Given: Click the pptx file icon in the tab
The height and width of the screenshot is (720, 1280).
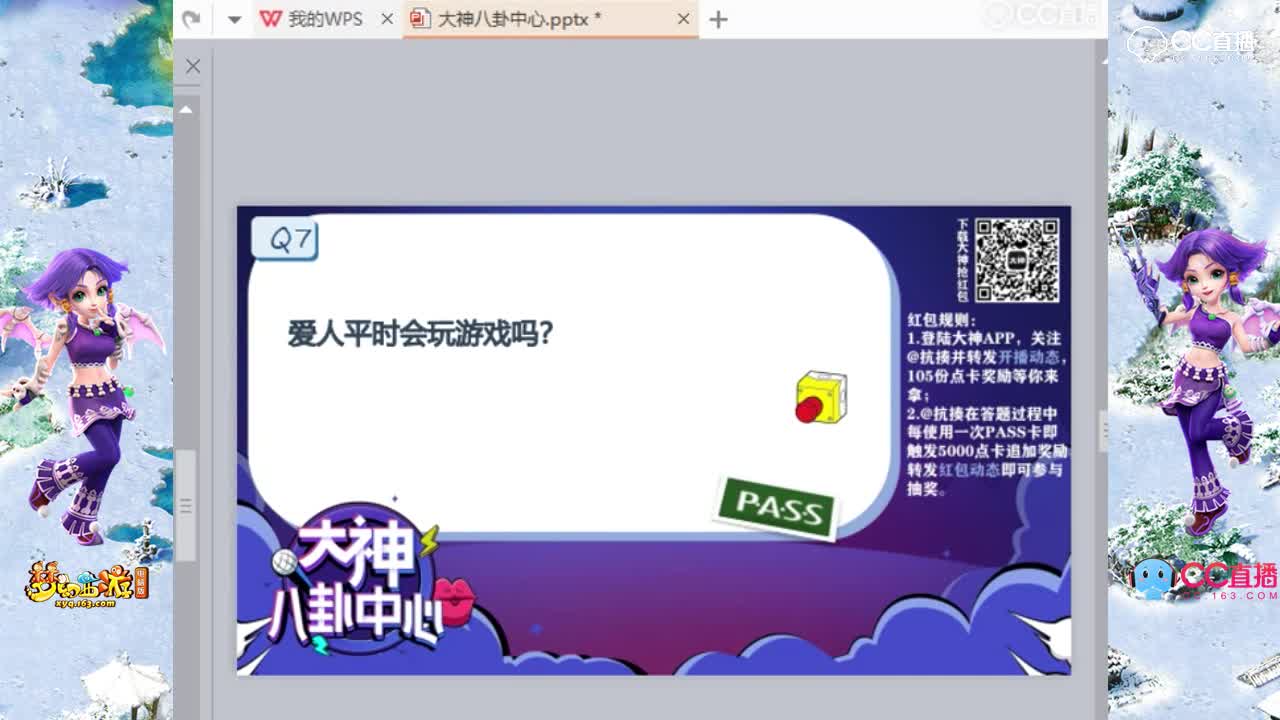Looking at the screenshot, I should click(420, 19).
